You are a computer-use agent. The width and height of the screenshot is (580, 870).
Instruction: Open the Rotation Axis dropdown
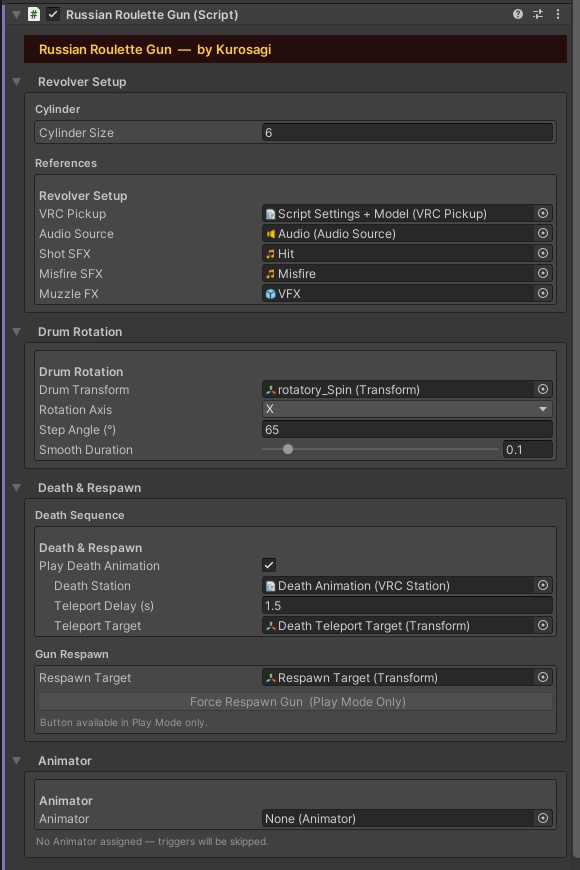[407, 409]
